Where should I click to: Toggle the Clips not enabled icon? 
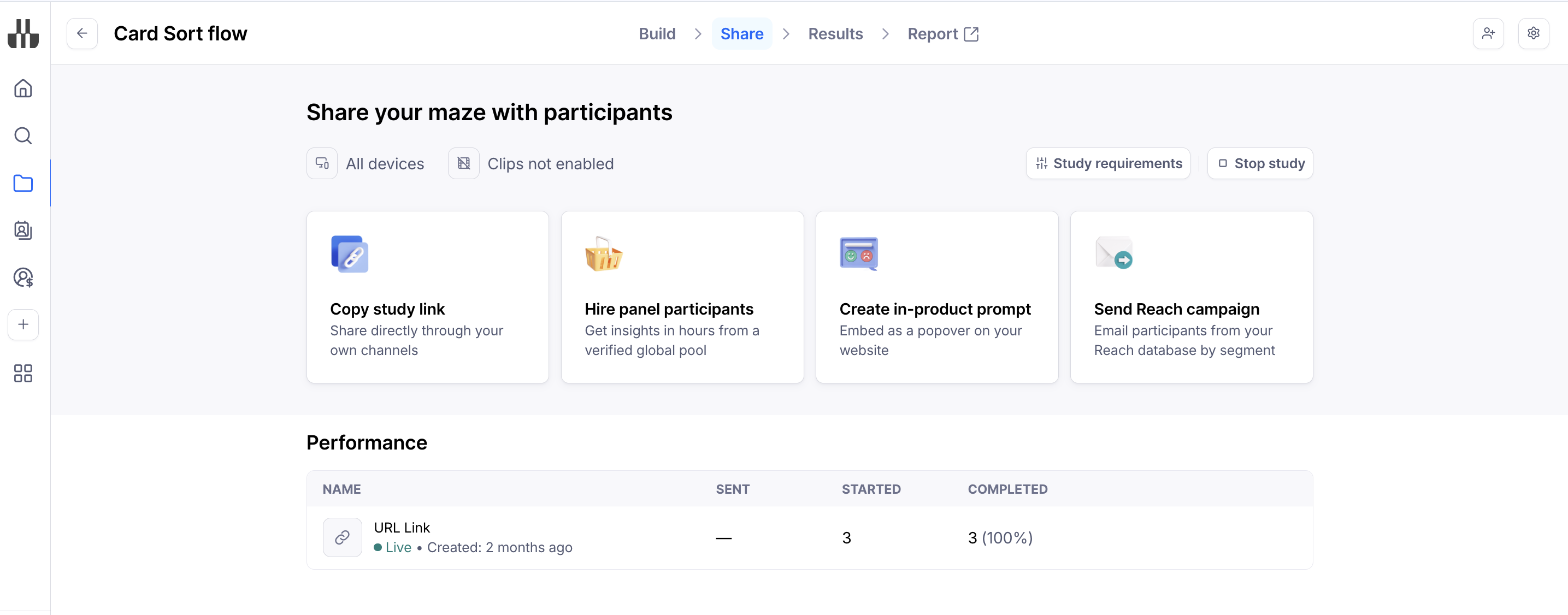point(463,164)
